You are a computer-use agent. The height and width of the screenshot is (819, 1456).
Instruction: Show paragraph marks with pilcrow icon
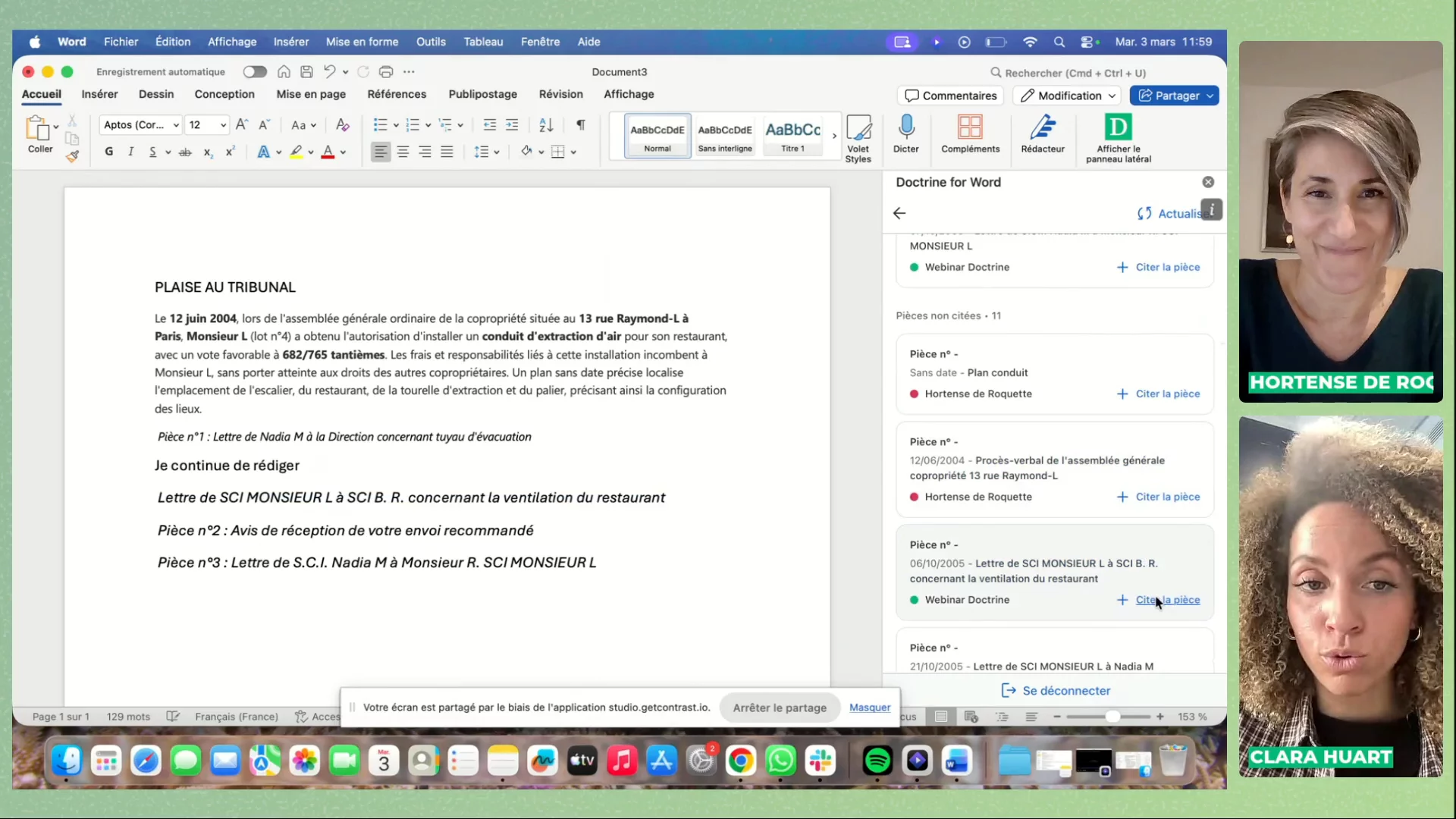point(580,125)
